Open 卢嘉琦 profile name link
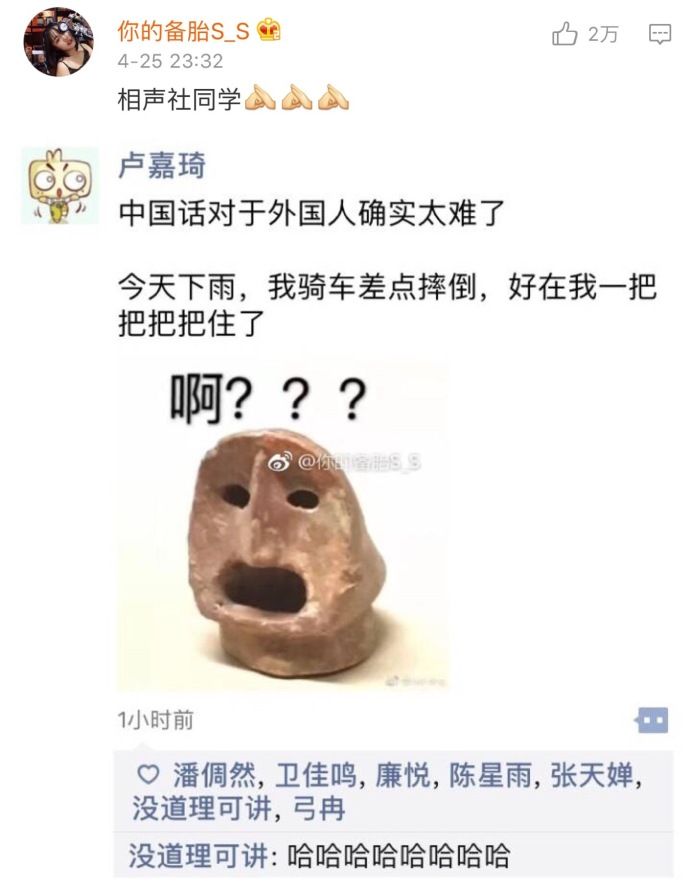 [x=162, y=166]
